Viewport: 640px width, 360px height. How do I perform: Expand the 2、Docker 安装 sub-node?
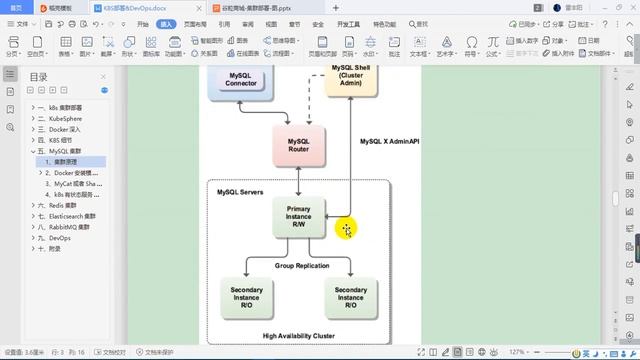coord(40,173)
